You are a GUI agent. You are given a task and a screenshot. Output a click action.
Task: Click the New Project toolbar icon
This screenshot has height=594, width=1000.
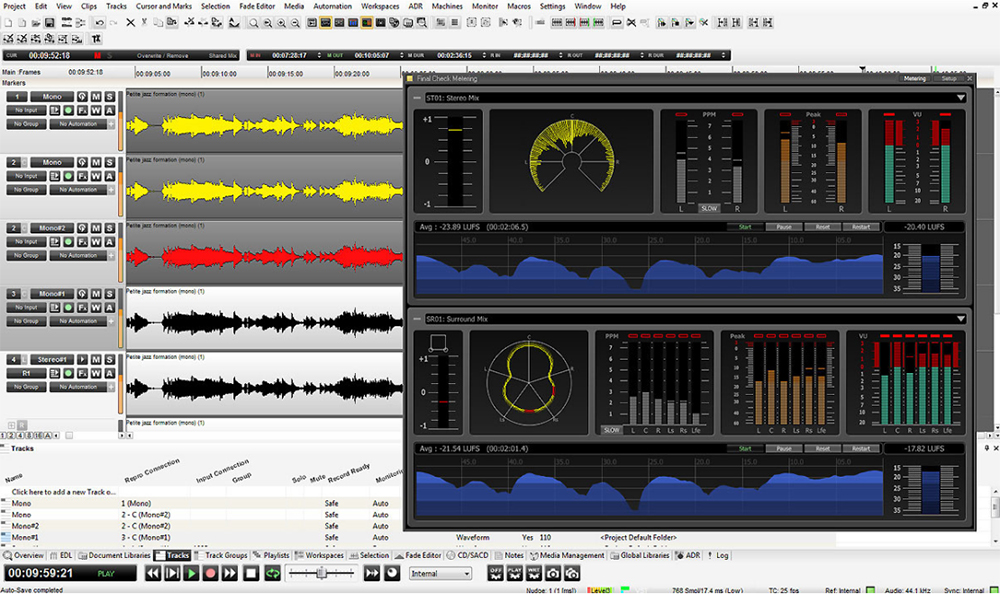8,23
